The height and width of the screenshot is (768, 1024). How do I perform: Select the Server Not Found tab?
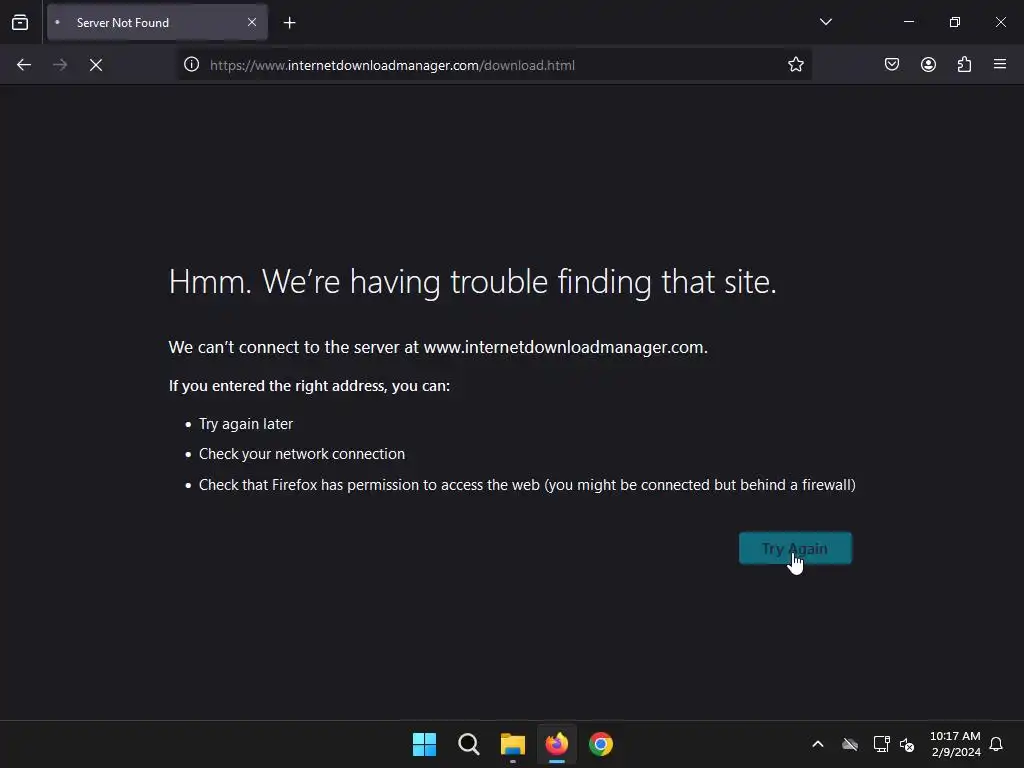point(157,22)
